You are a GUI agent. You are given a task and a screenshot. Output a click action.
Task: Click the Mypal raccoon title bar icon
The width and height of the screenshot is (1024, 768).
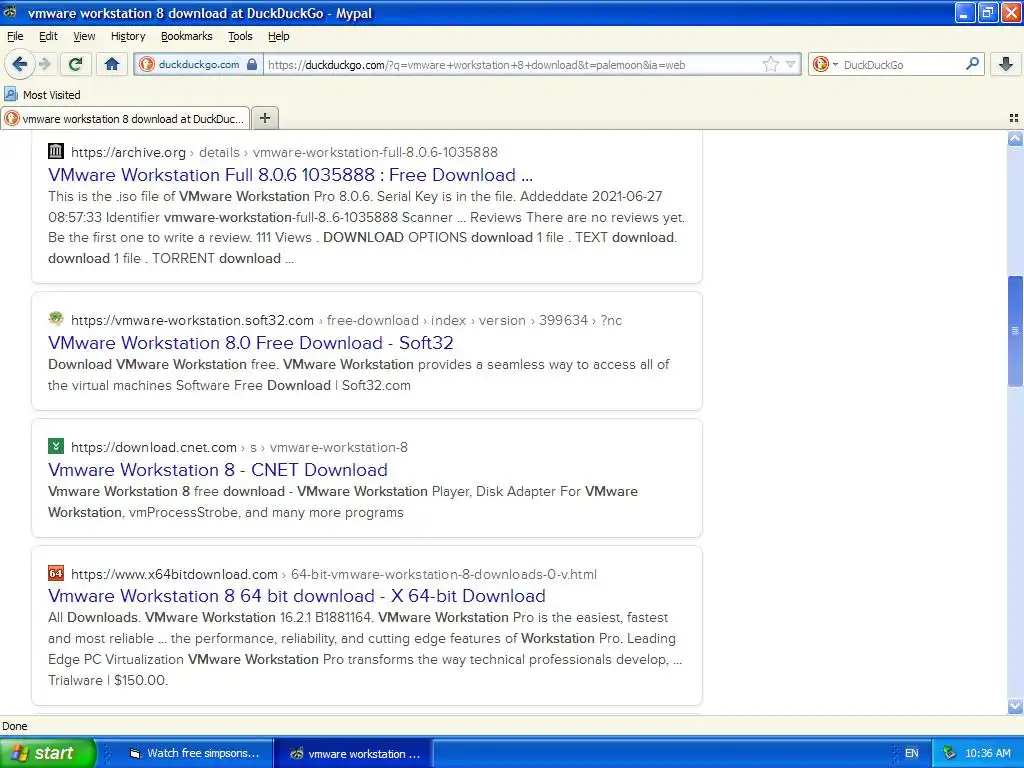tap(10, 12)
